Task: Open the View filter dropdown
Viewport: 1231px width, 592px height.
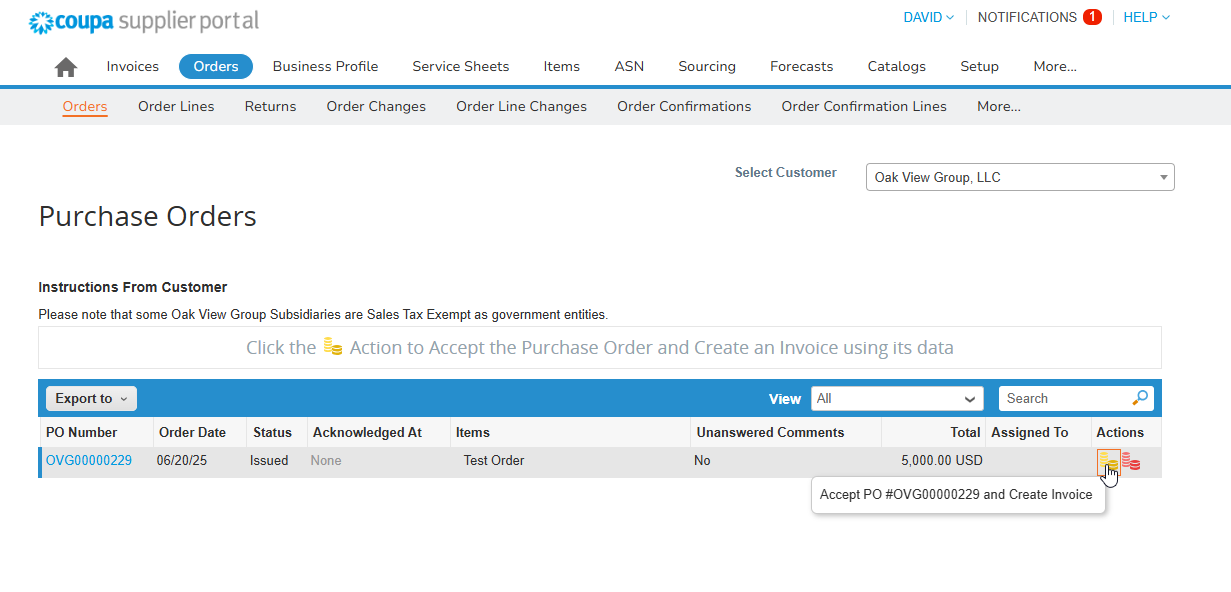Action: click(x=896, y=398)
